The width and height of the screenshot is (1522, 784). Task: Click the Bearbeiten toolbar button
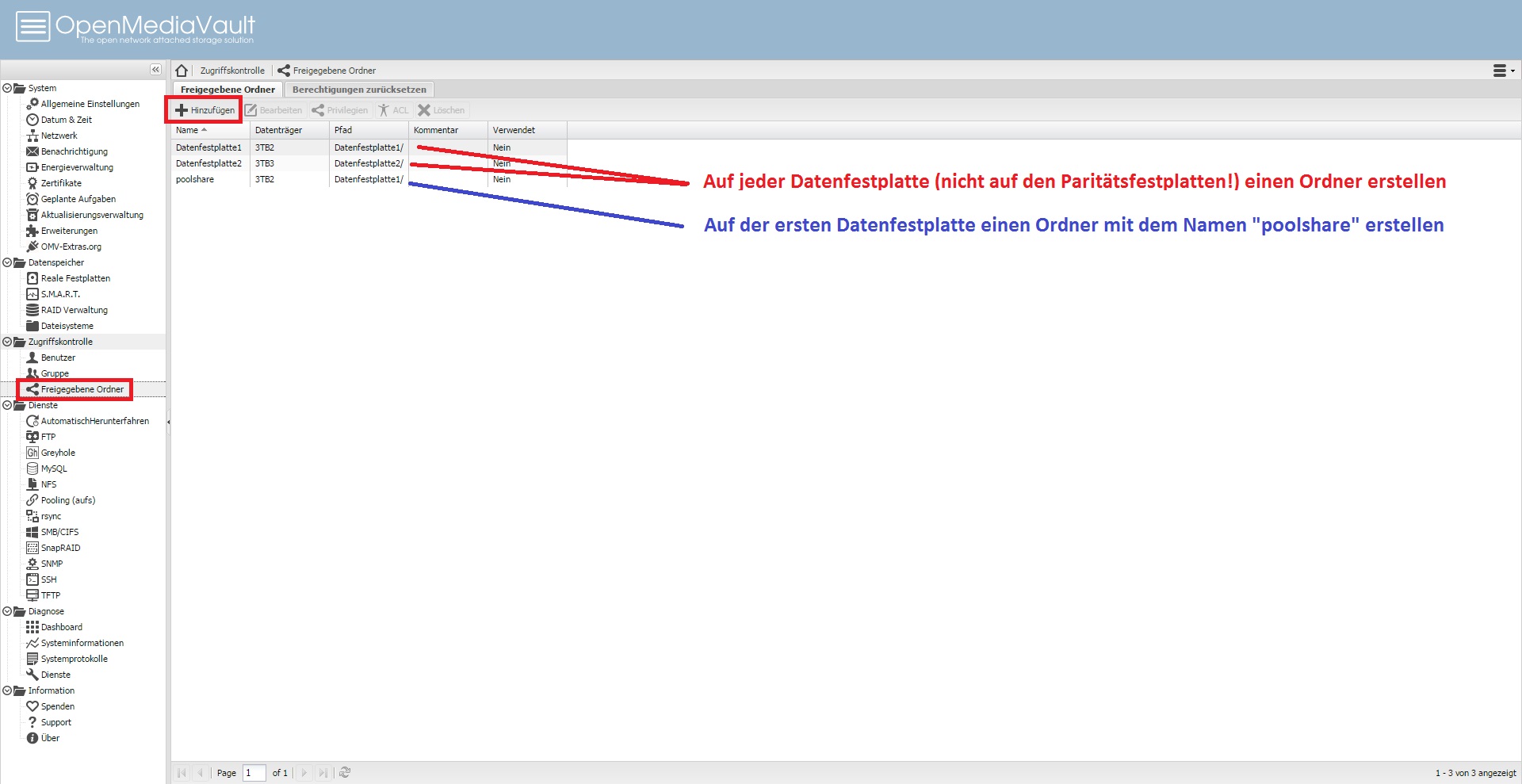click(274, 110)
